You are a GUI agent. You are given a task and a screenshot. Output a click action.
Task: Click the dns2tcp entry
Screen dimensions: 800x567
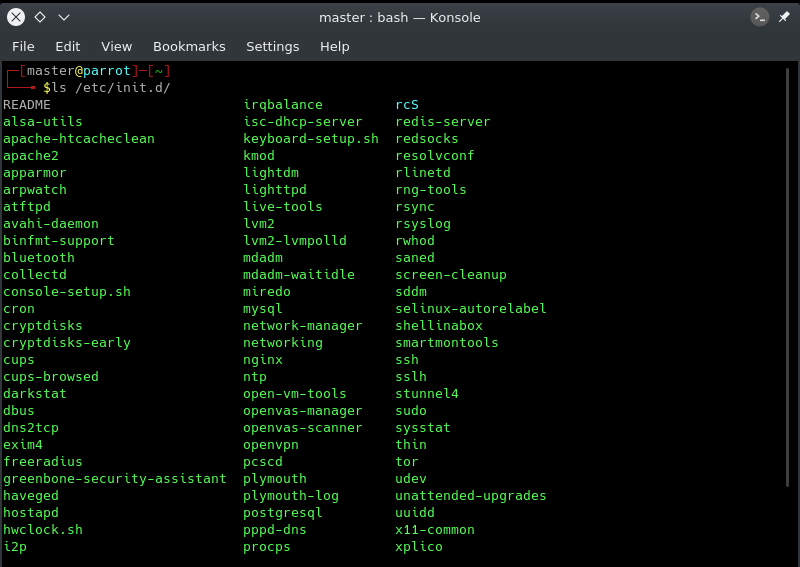tap(31, 427)
